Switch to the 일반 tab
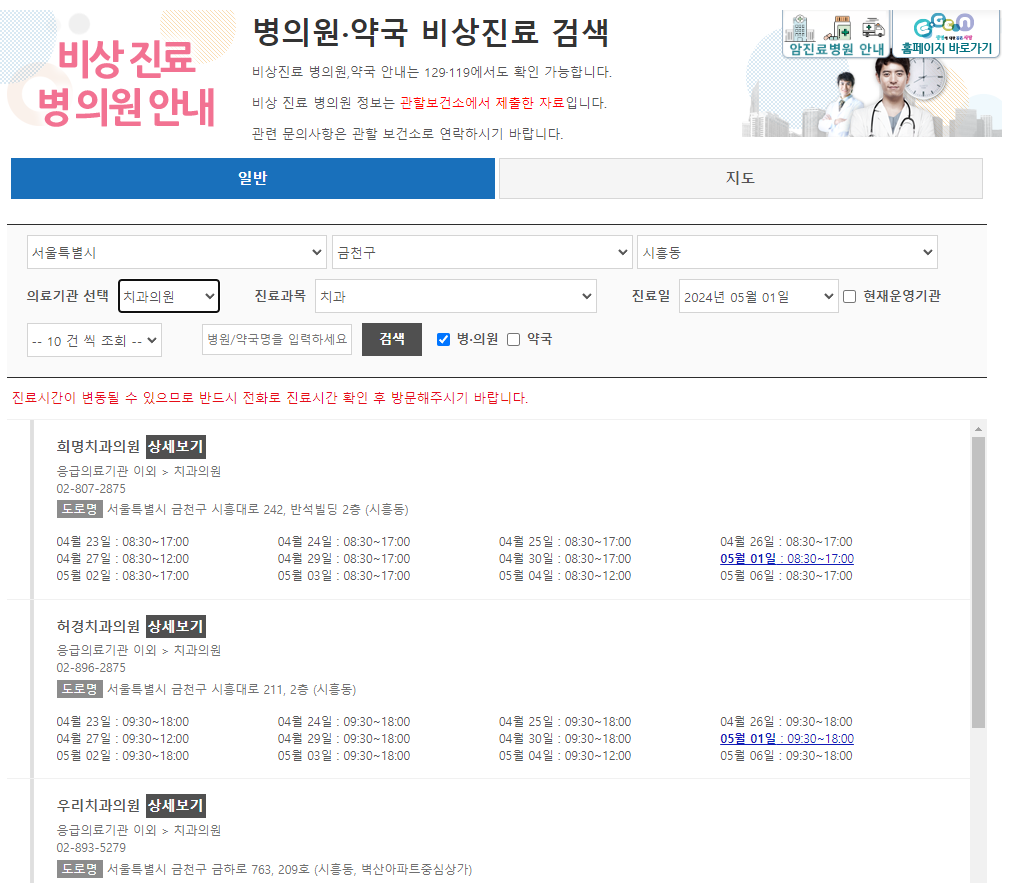The width and height of the screenshot is (1022, 883). point(253,178)
